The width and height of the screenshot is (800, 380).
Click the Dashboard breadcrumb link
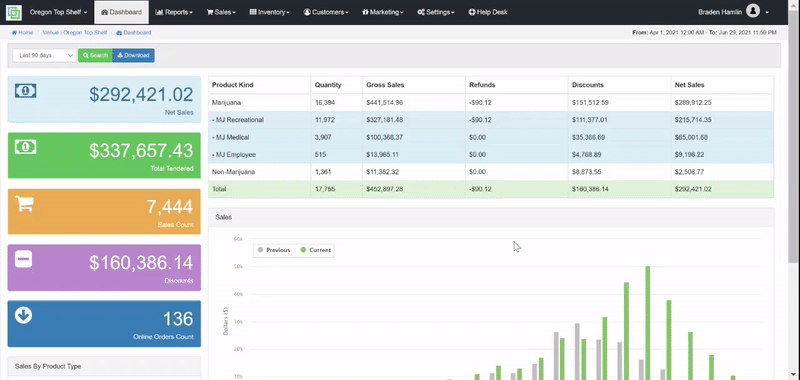coord(134,33)
